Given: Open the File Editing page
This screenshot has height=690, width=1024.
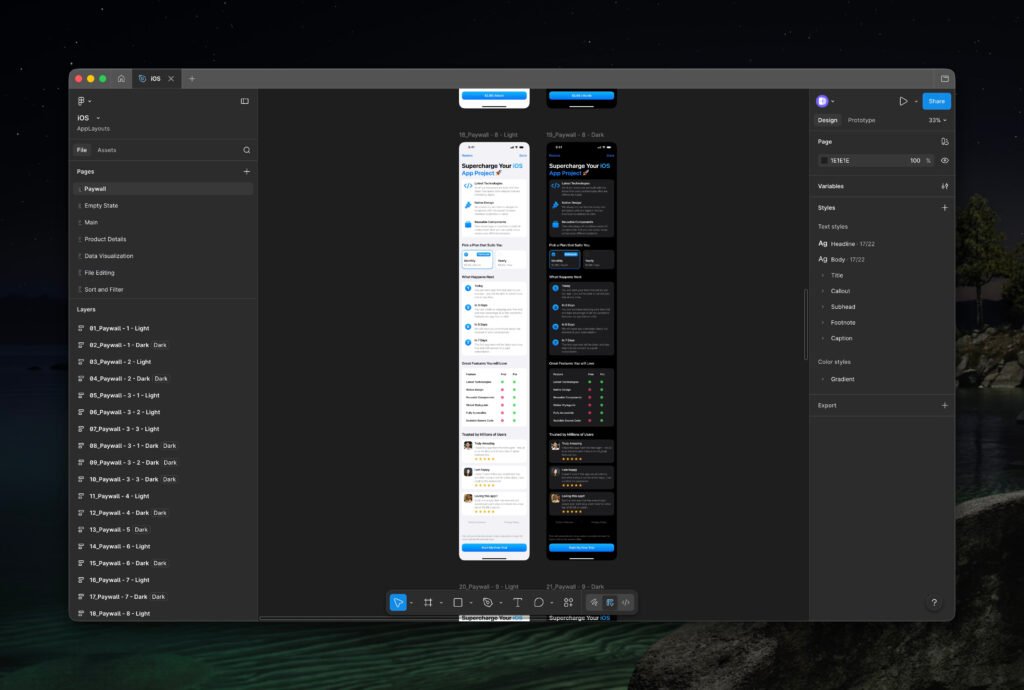Looking at the screenshot, I should tap(163, 273).
